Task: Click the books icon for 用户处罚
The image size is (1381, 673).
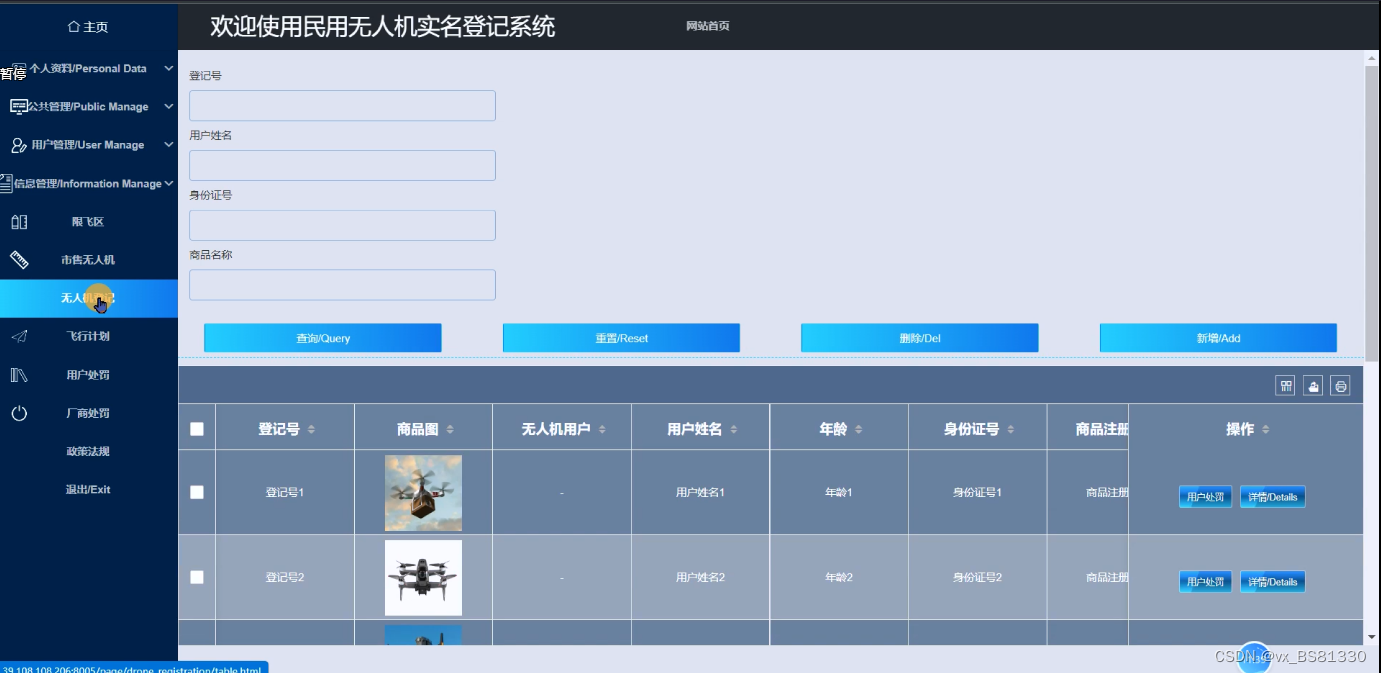Action: pos(19,375)
